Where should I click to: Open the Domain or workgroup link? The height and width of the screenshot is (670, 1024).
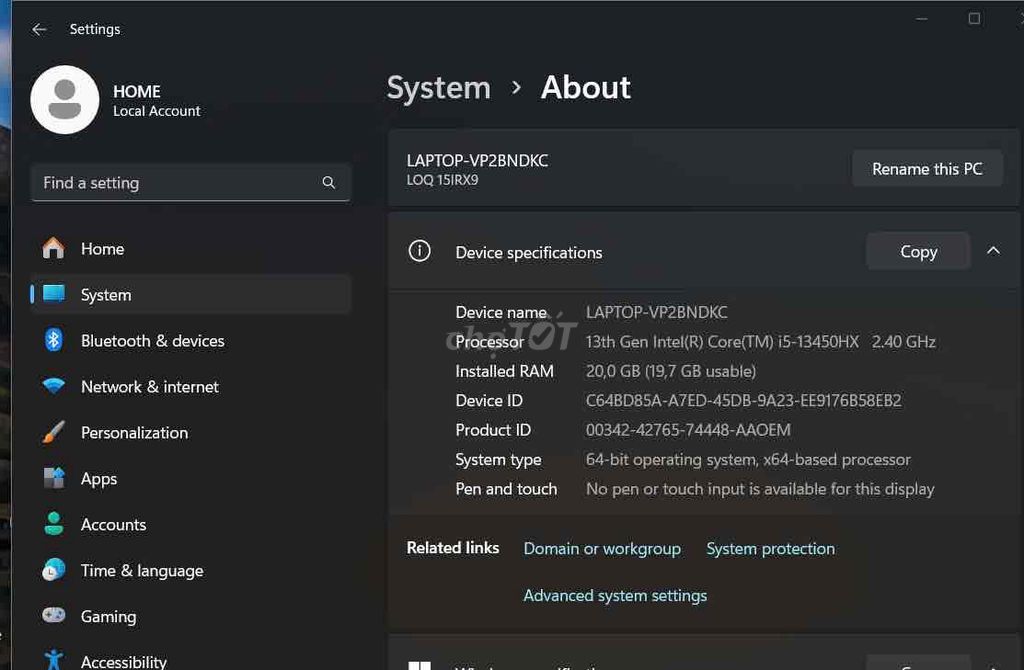[602, 549]
